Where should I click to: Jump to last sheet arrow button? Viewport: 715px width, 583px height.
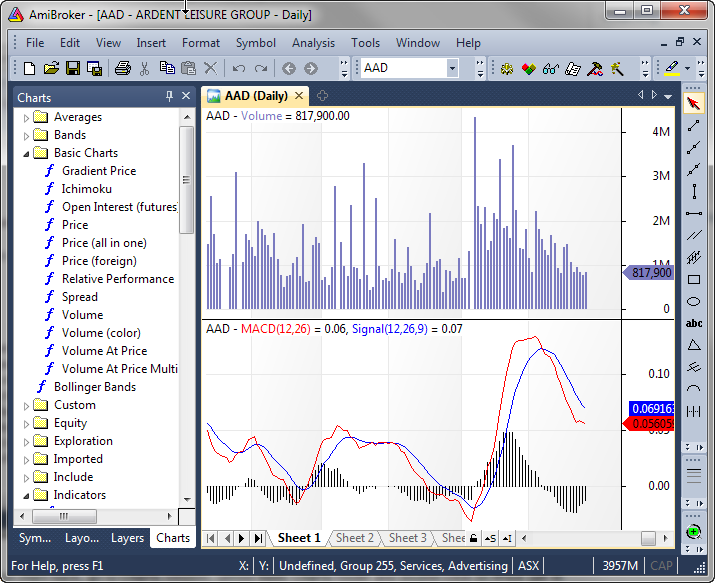pyautogui.click(x=258, y=538)
